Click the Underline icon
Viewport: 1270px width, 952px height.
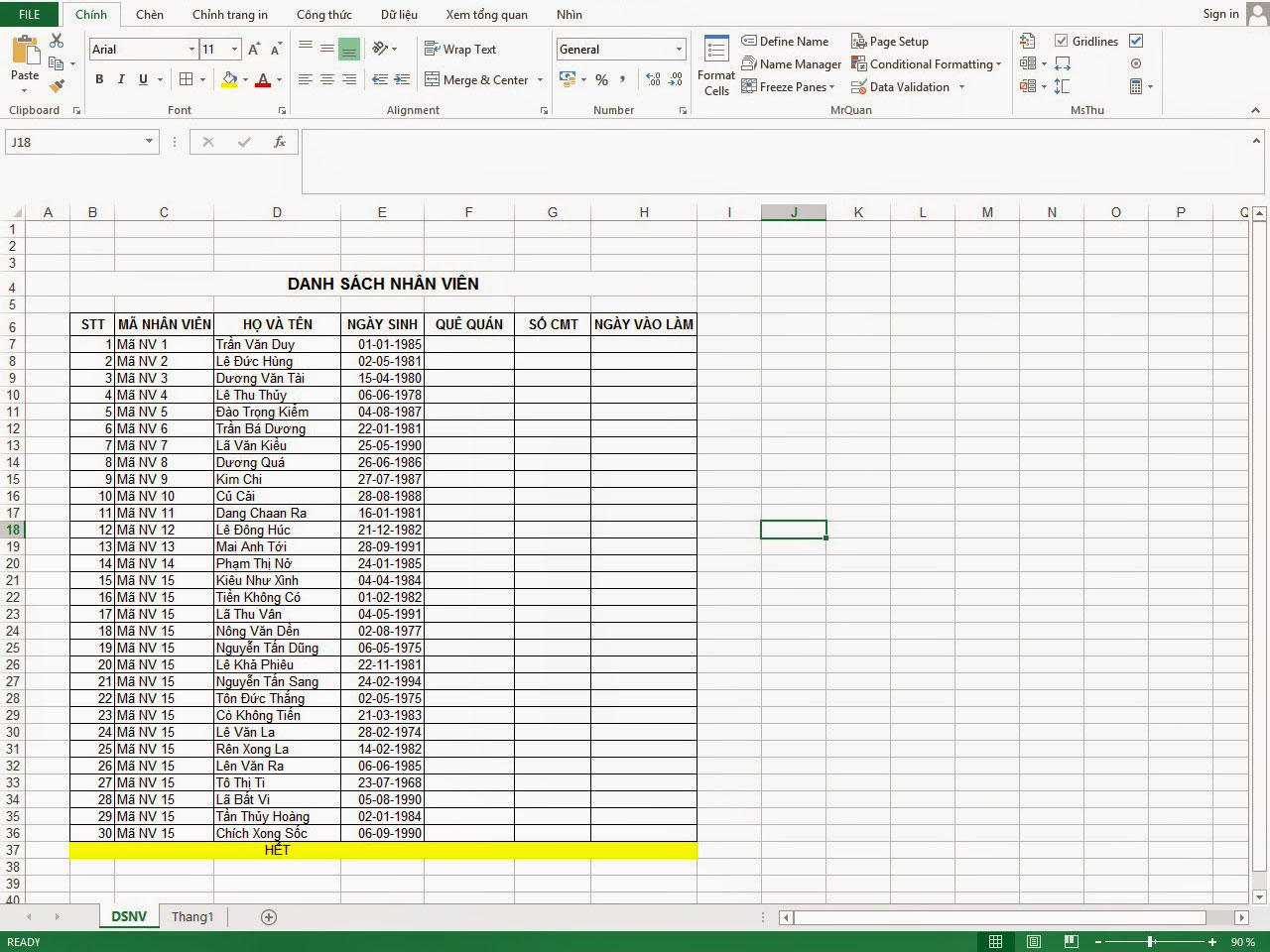coord(142,79)
